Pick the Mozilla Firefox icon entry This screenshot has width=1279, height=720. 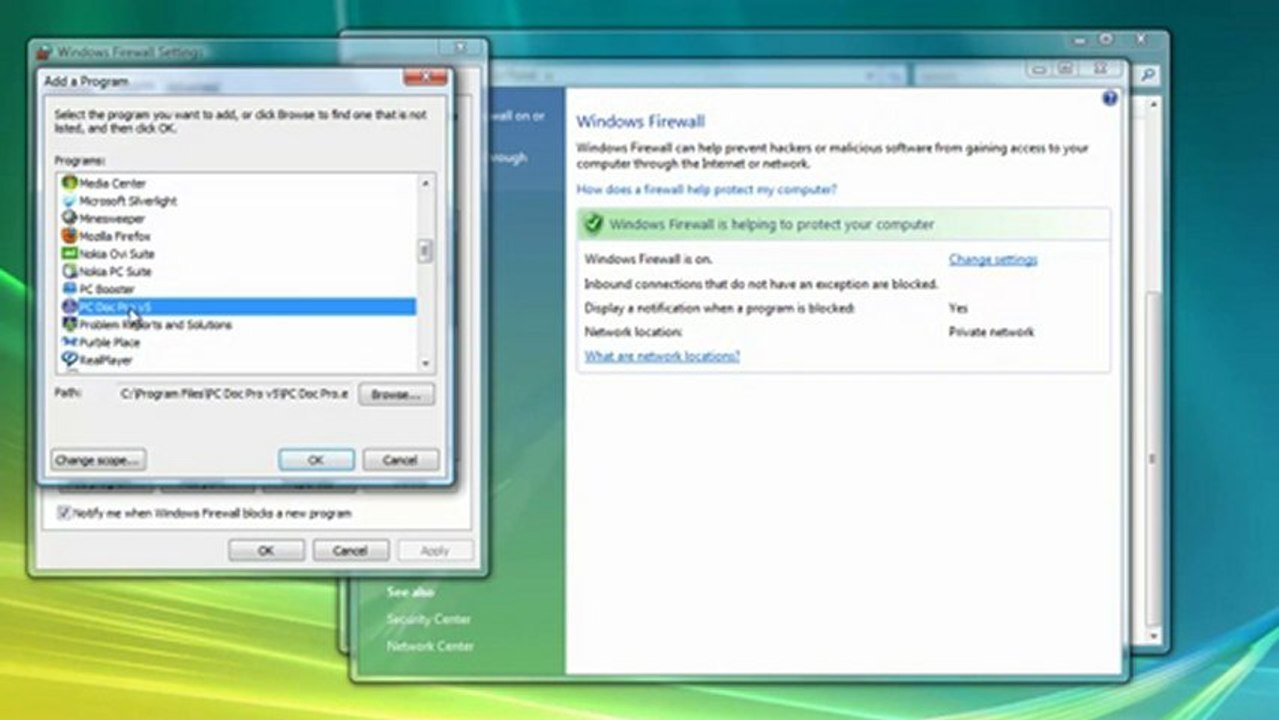click(x=69, y=236)
